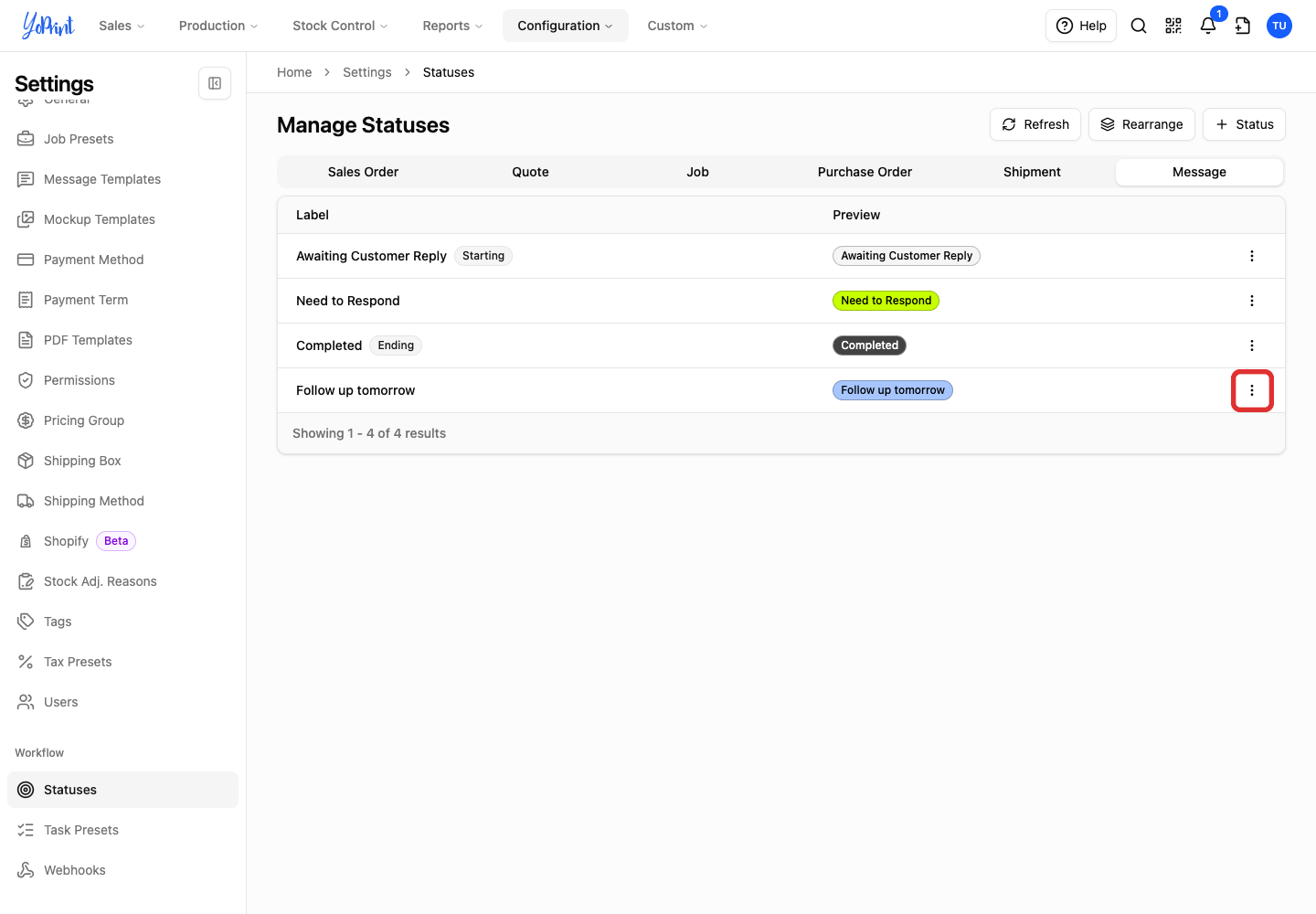This screenshot has width=1316, height=914.
Task: Switch to the Job tab
Action: [x=697, y=172]
